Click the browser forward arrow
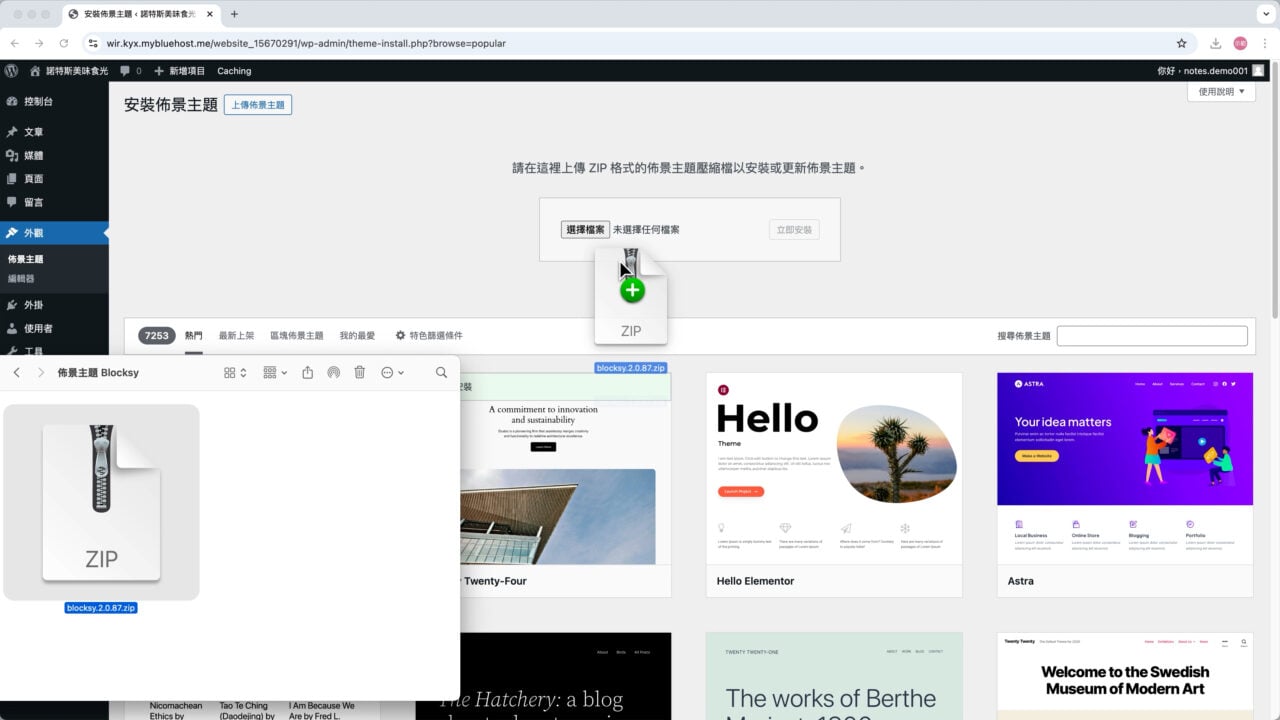The height and width of the screenshot is (720, 1280). coord(39,43)
